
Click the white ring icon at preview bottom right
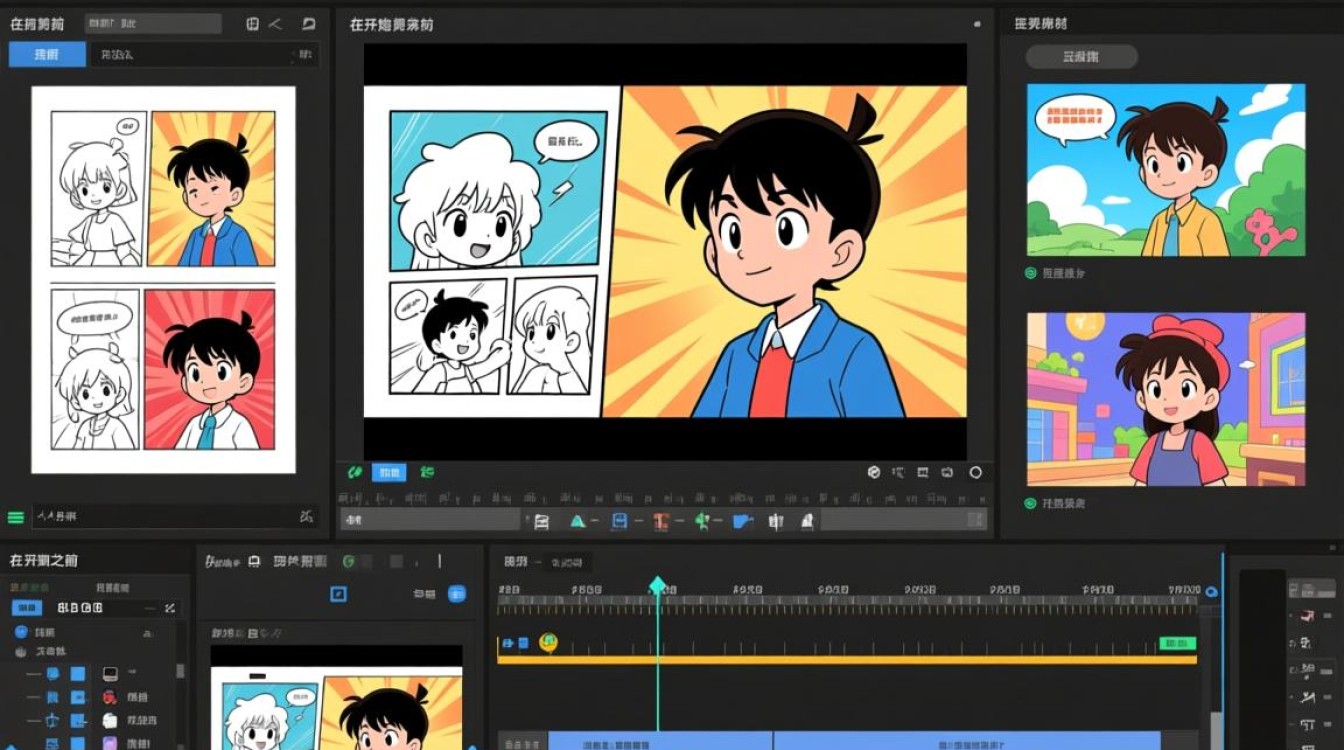(976, 472)
